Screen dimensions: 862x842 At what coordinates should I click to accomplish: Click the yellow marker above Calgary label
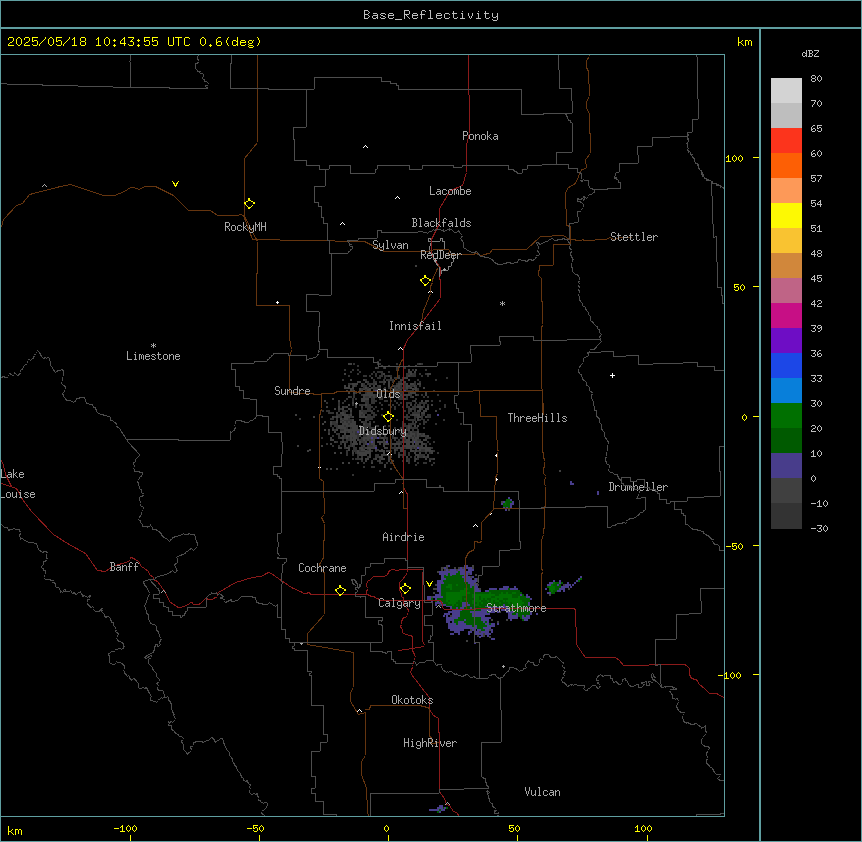point(405,589)
